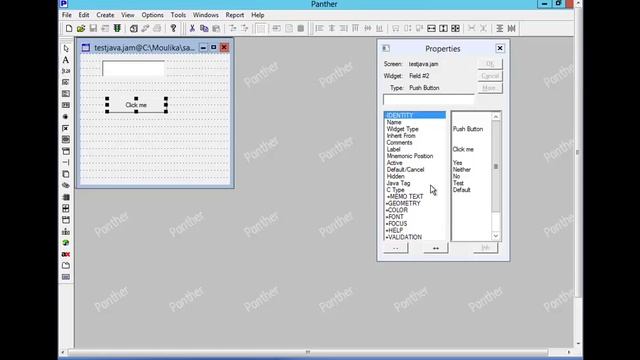This screenshot has width=640, height=360.
Task: Select the letter A static label tool
Action: point(66,60)
